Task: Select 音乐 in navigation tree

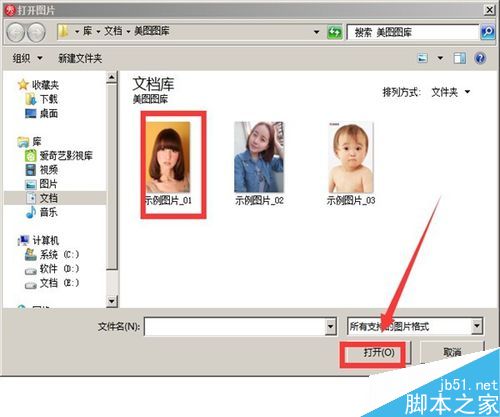Action: tap(49, 212)
